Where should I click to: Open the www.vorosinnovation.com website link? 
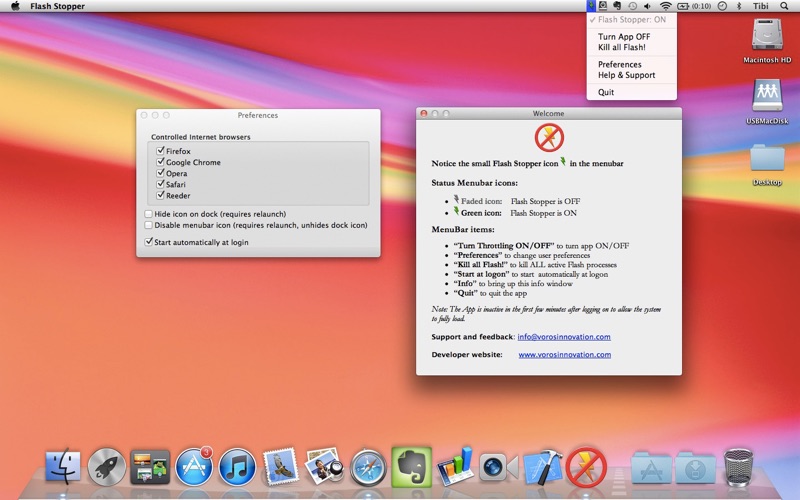564,354
